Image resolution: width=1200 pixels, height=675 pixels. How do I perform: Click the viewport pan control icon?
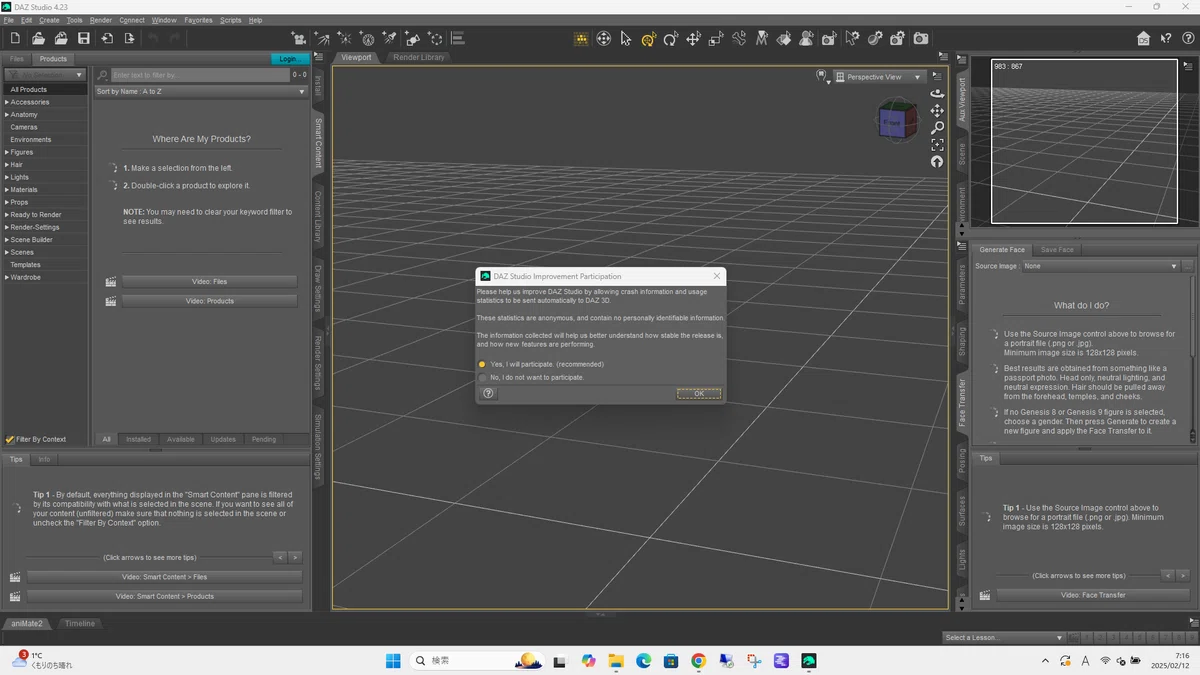click(x=937, y=111)
